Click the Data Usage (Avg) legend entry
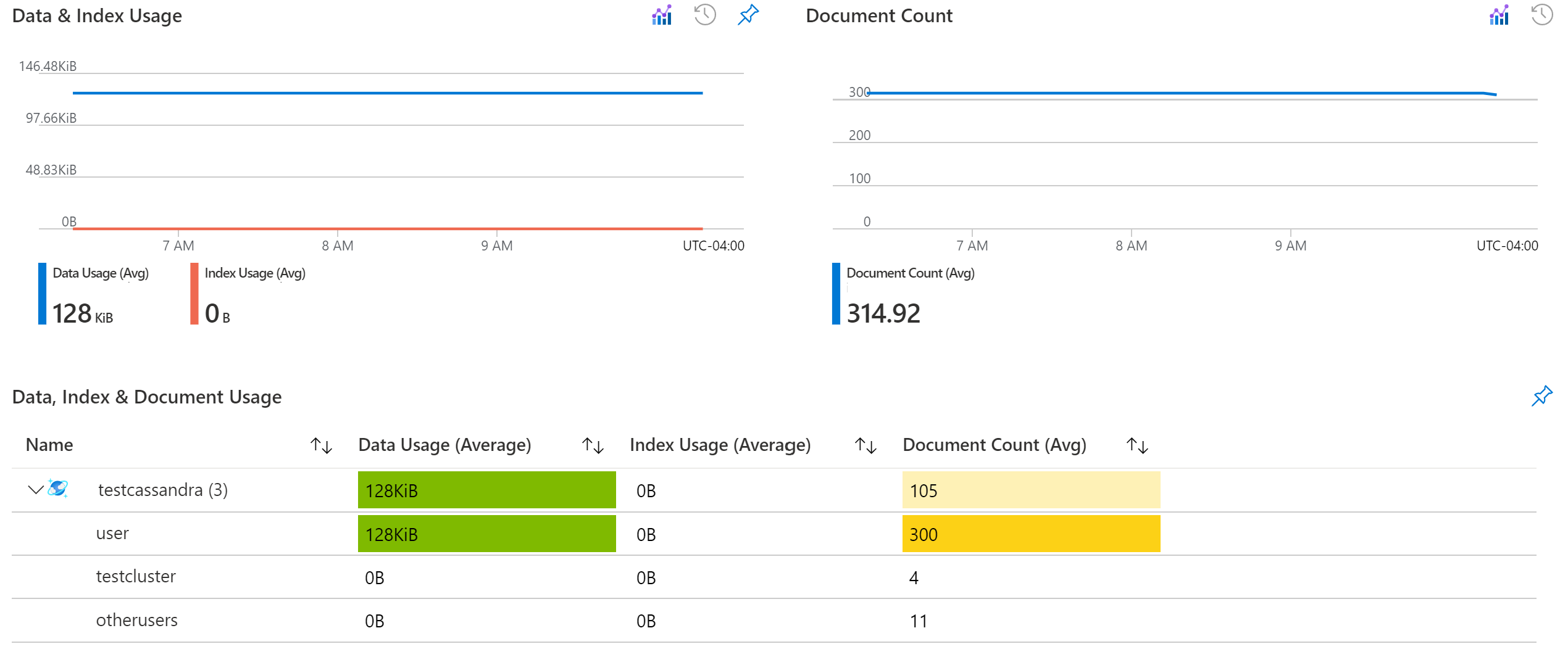The height and width of the screenshot is (665, 1568). click(100, 273)
